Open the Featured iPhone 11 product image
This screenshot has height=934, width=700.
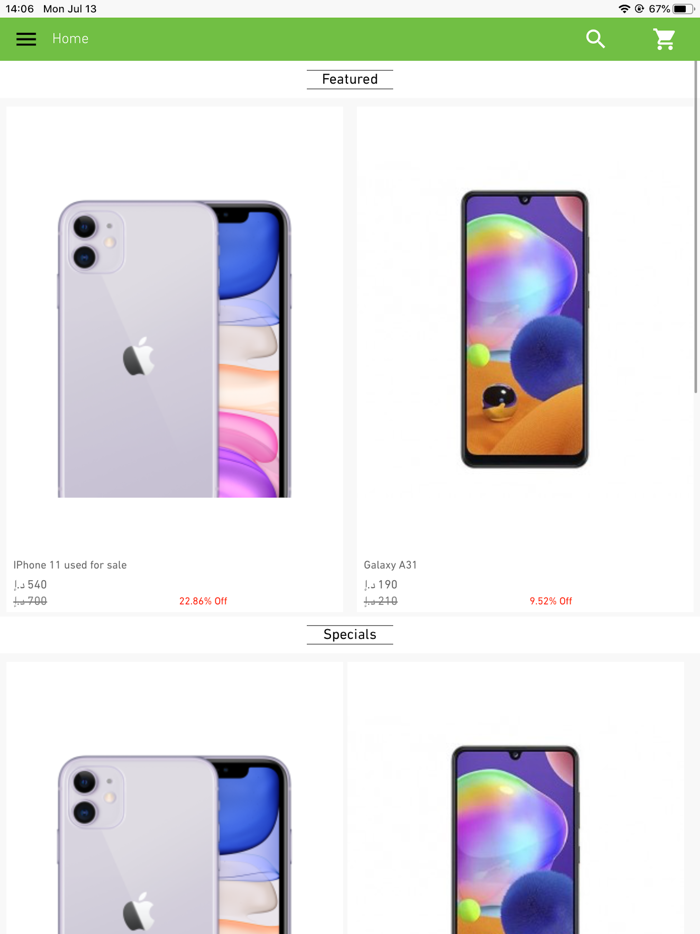tap(174, 349)
